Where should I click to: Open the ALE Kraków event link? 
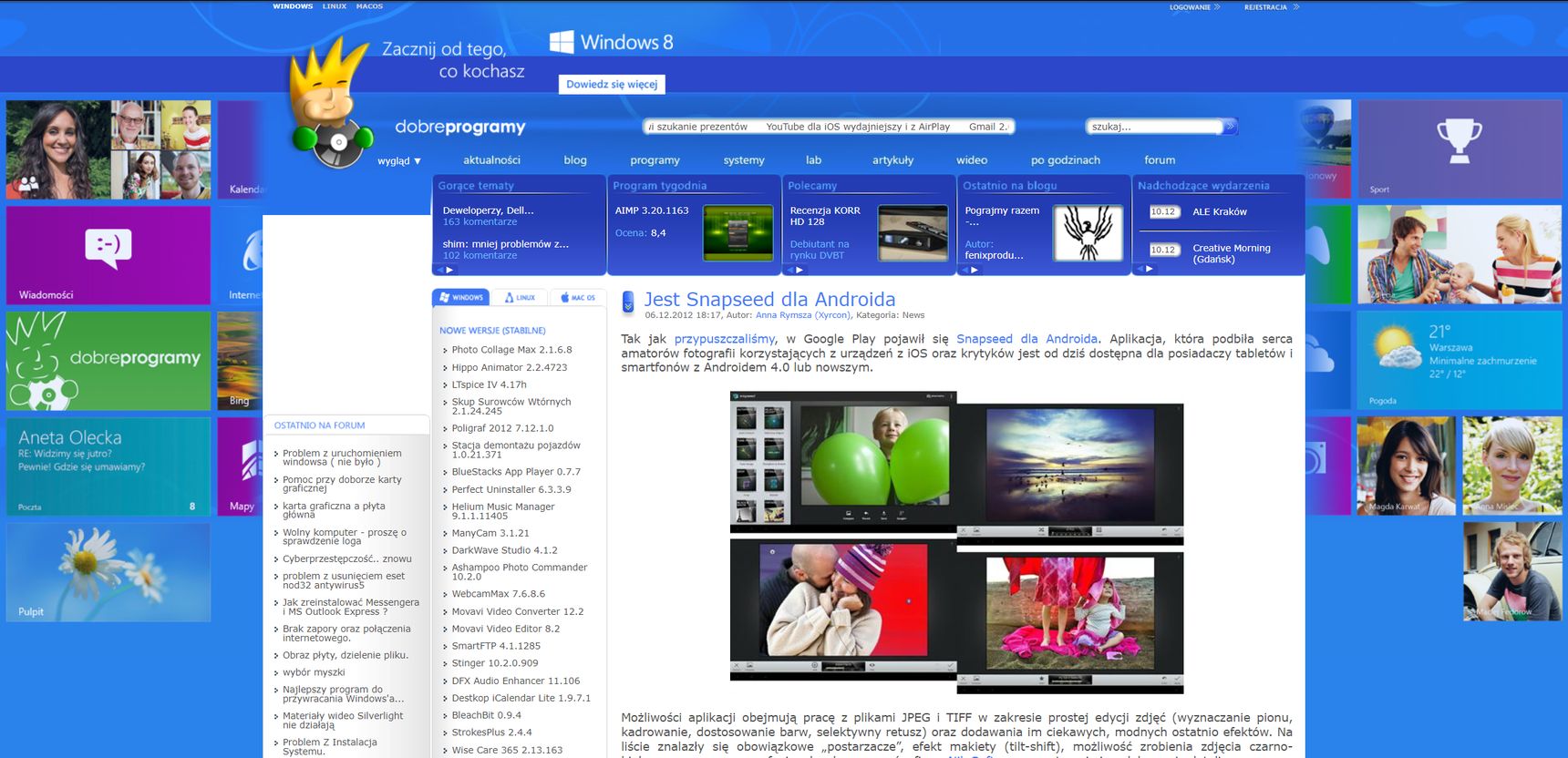(1219, 211)
